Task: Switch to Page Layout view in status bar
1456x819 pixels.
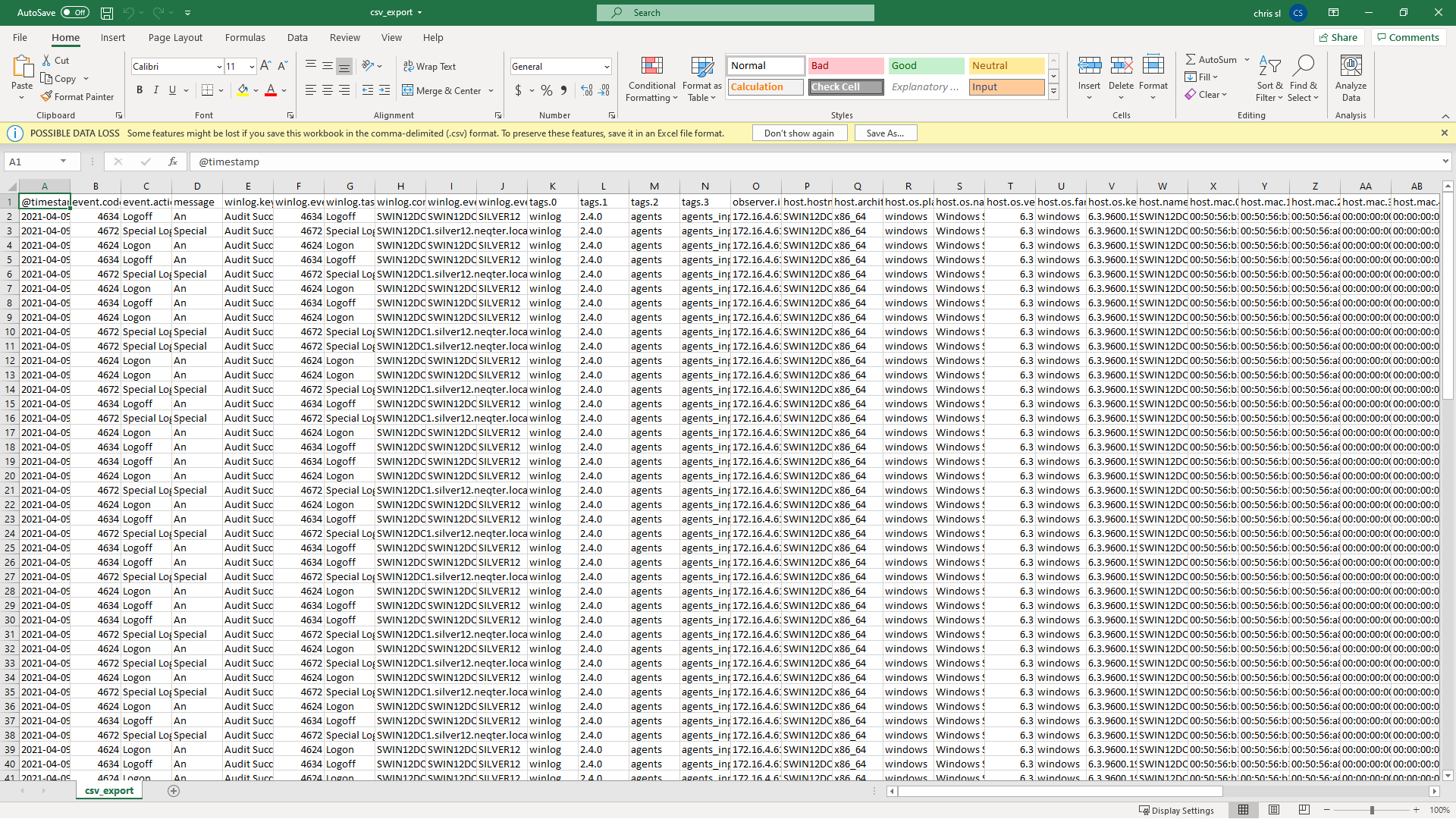Action: pos(1274,810)
